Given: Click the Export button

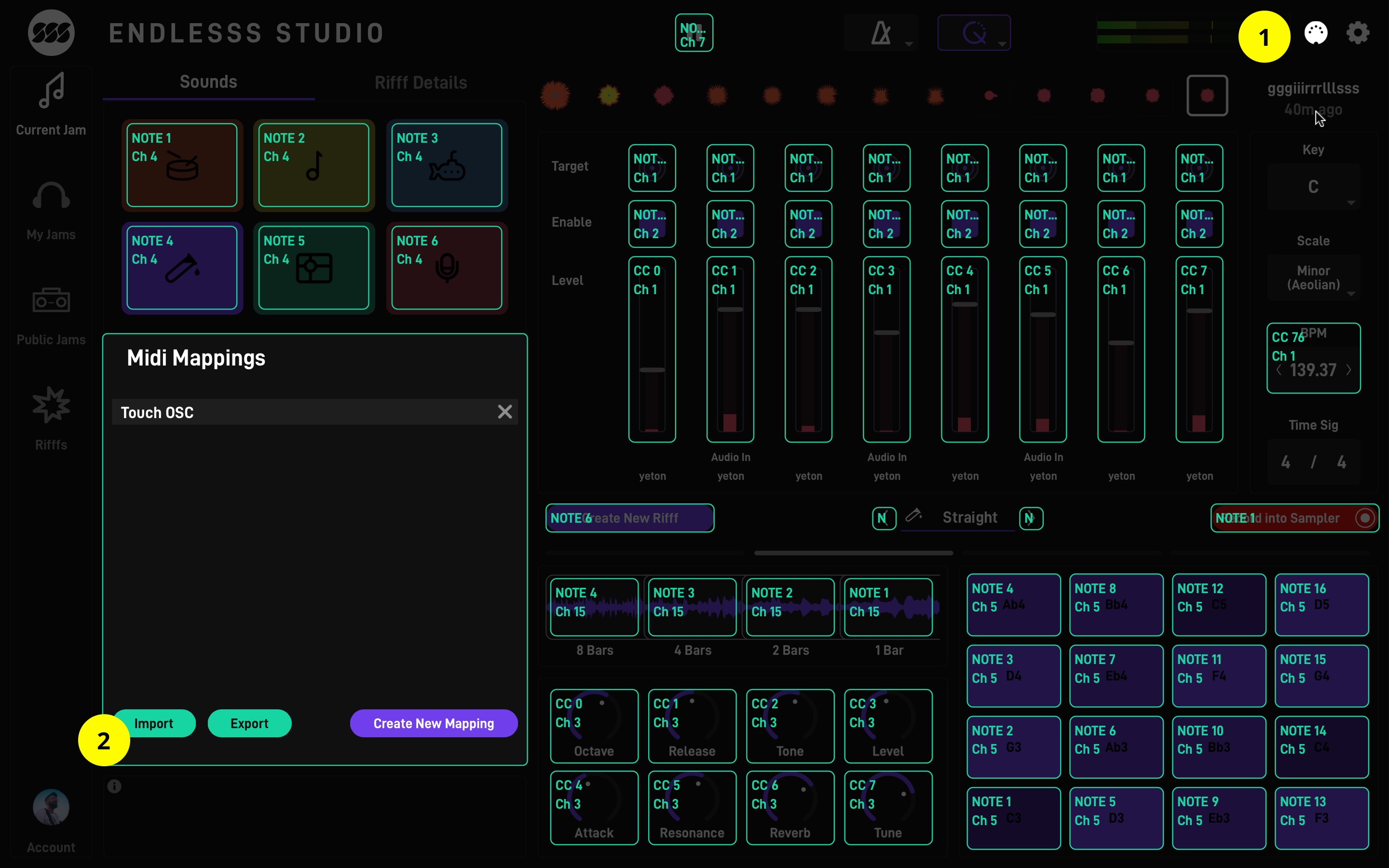Looking at the screenshot, I should click(x=249, y=723).
